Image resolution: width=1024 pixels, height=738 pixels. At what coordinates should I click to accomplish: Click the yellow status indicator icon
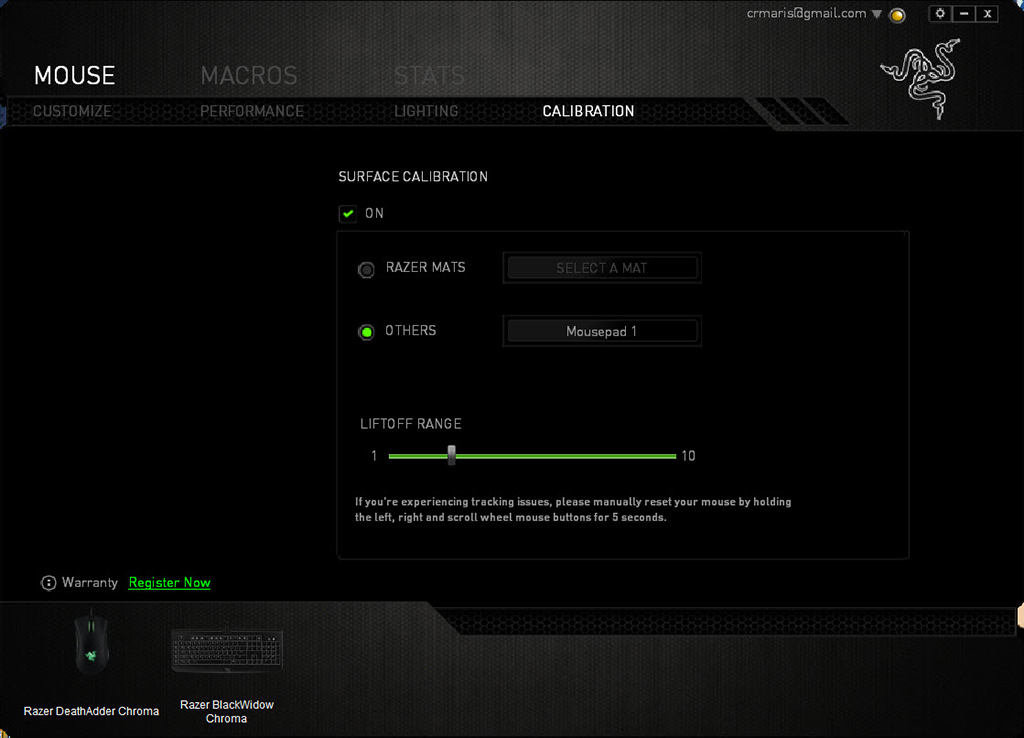[x=897, y=15]
